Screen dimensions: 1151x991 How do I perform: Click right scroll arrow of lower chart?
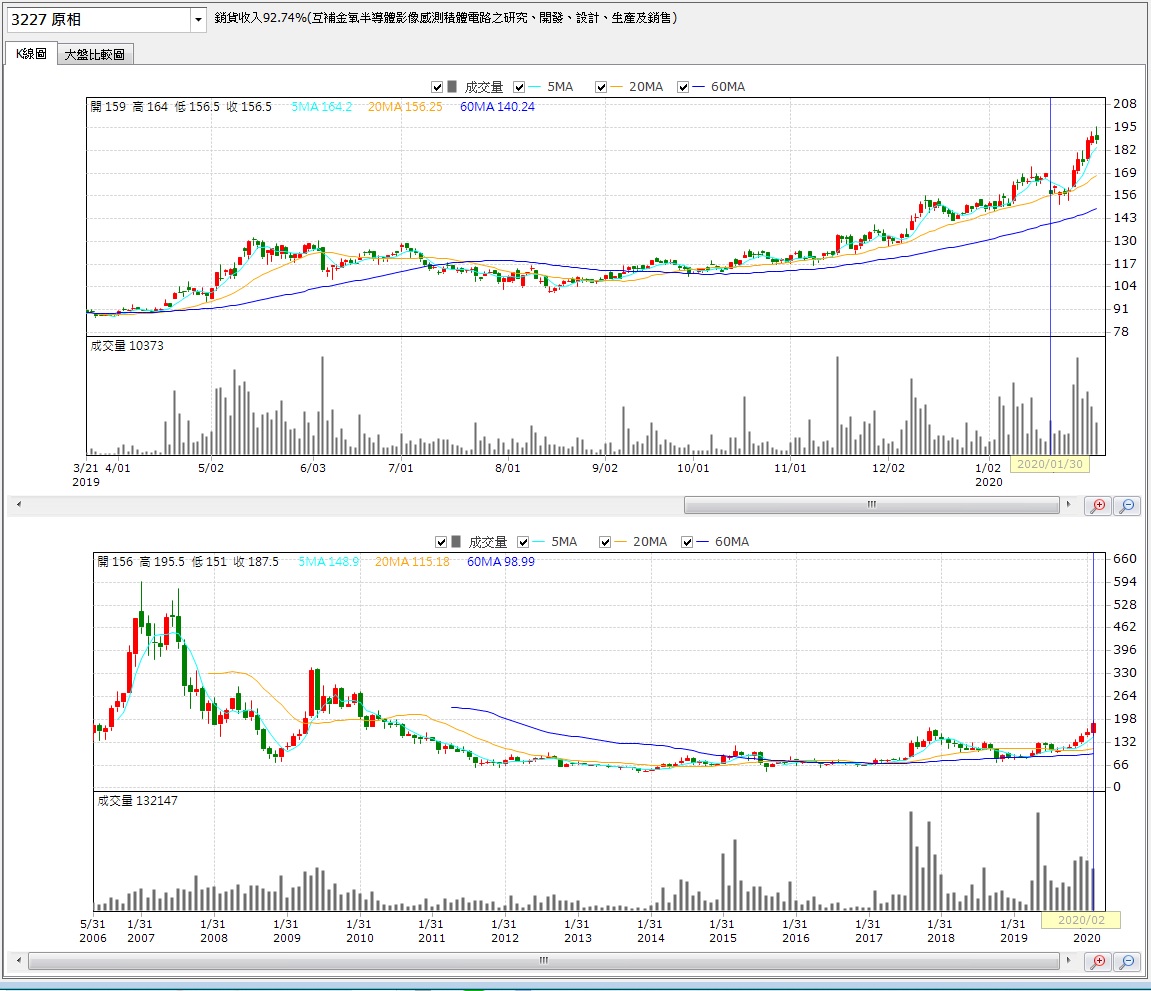(x=1068, y=960)
